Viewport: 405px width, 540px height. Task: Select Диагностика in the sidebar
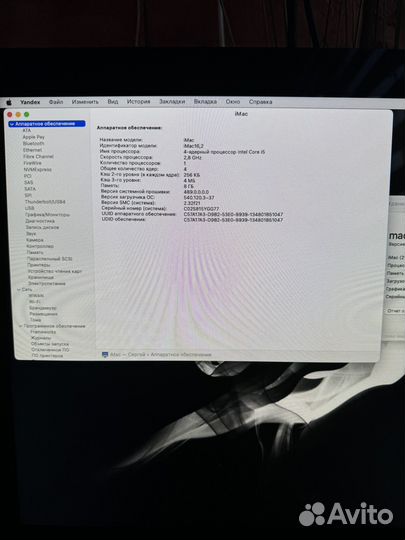coord(40,221)
